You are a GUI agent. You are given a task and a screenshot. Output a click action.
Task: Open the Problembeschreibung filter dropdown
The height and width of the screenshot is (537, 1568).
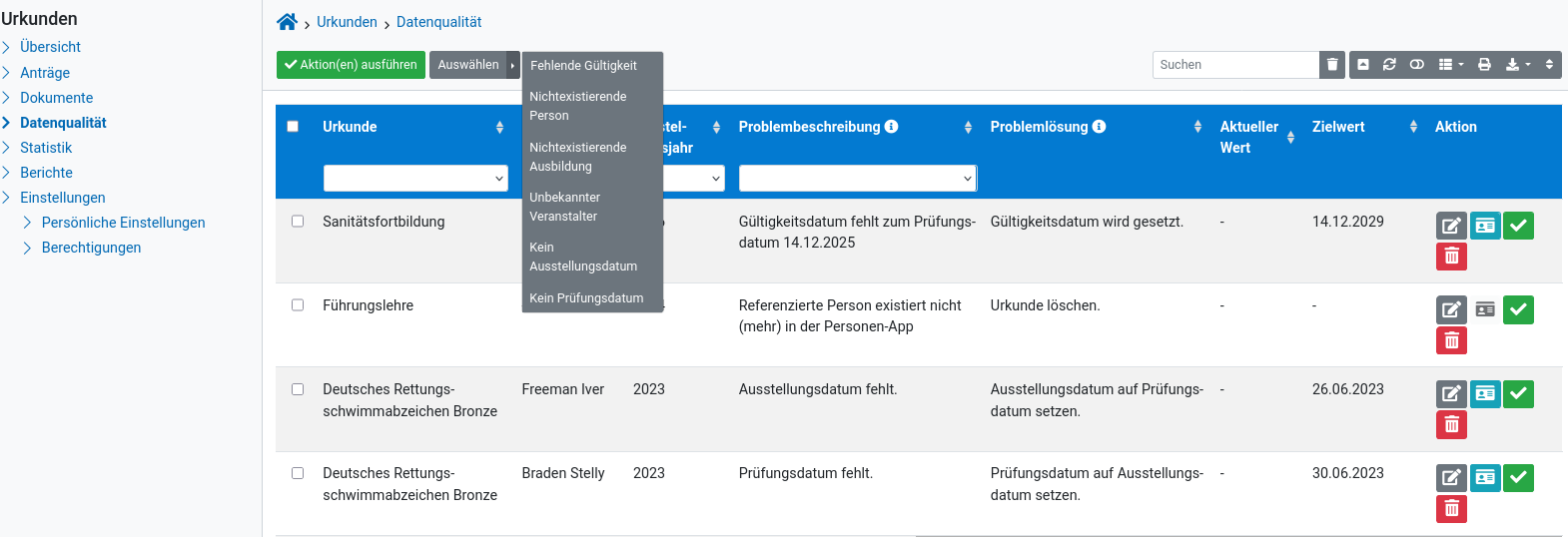pyautogui.click(x=857, y=179)
